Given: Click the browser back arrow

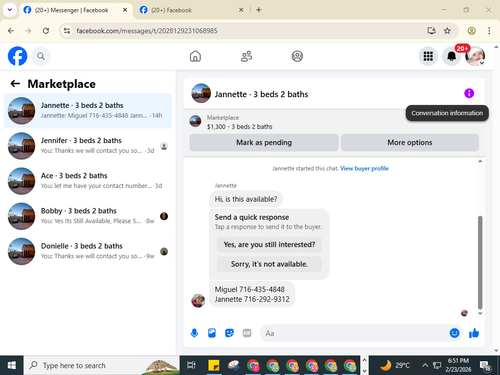Looking at the screenshot, I should (x=11, y=31).
